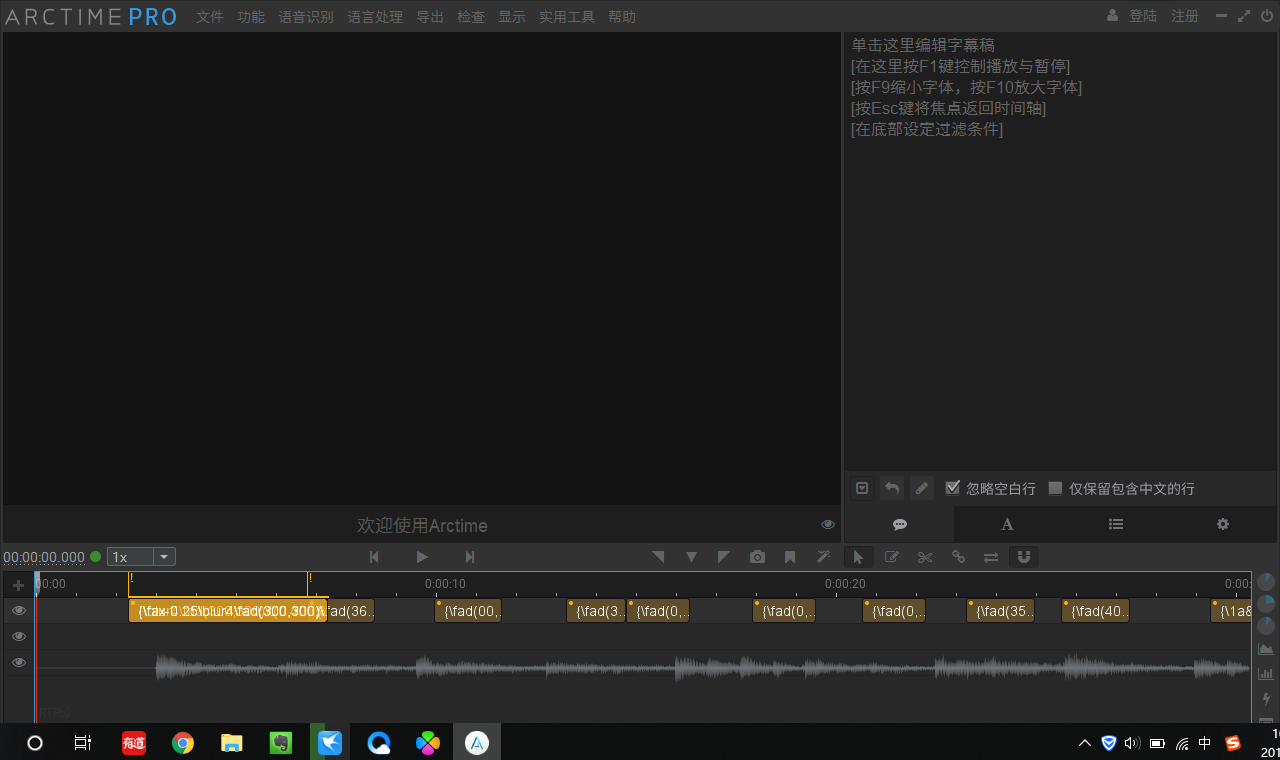Open the 文件 menu
Screen dimensions: 1280x760
(210, 17)
